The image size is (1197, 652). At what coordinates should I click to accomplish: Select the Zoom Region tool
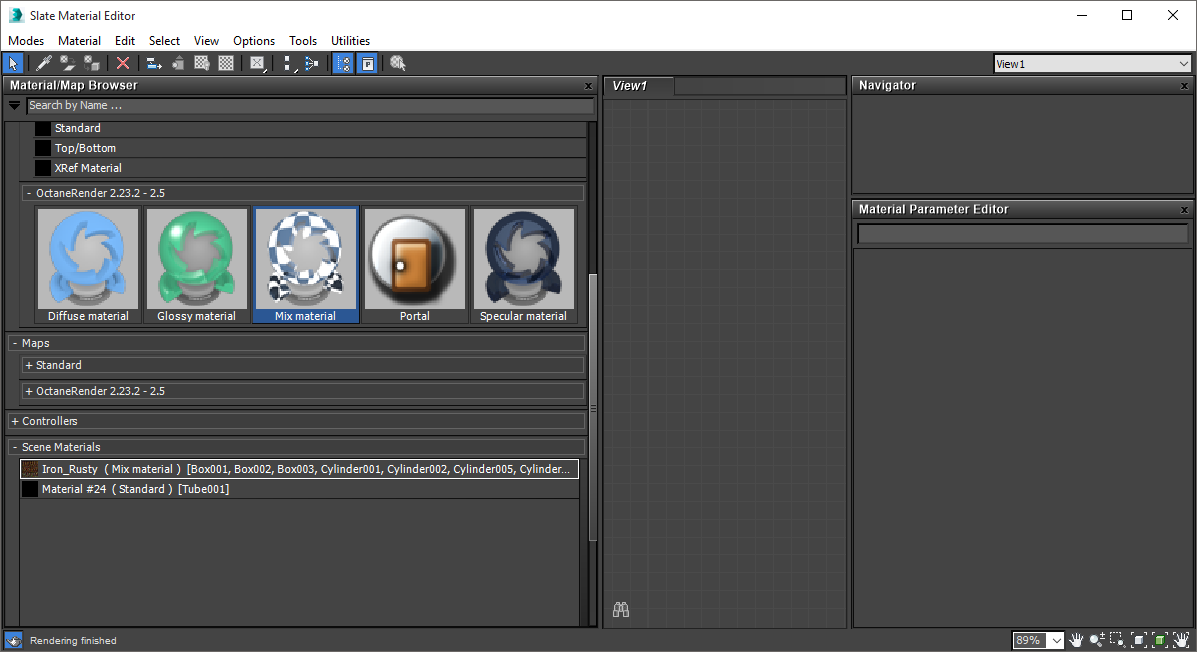point(1118,640)
